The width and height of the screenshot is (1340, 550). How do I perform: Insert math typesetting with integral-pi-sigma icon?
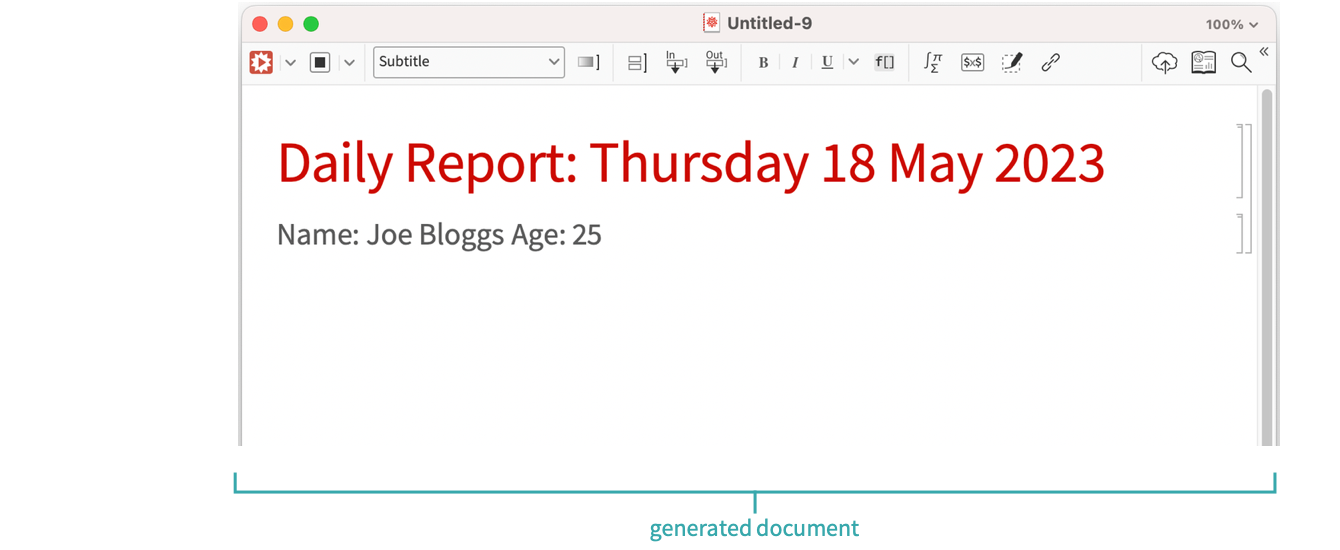point(932,62)
